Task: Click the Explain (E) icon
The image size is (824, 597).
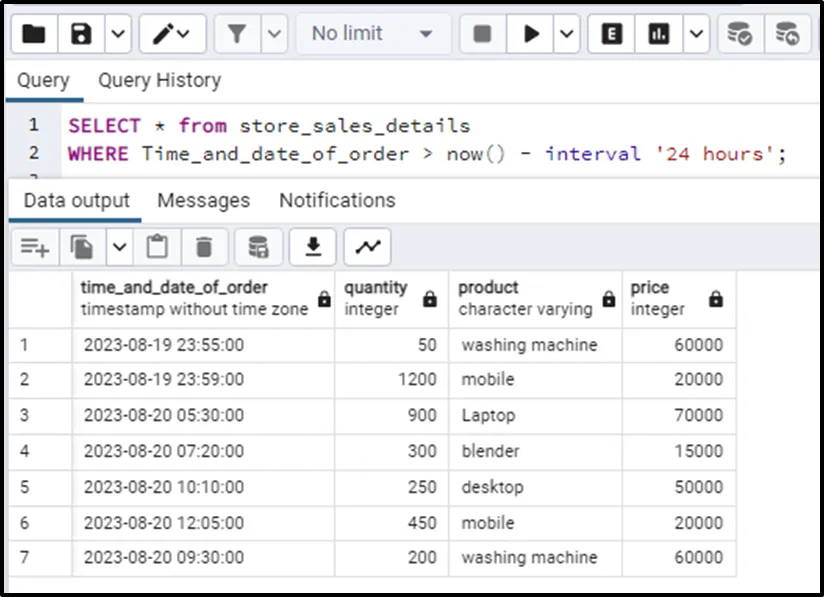Action: [611, 34]
